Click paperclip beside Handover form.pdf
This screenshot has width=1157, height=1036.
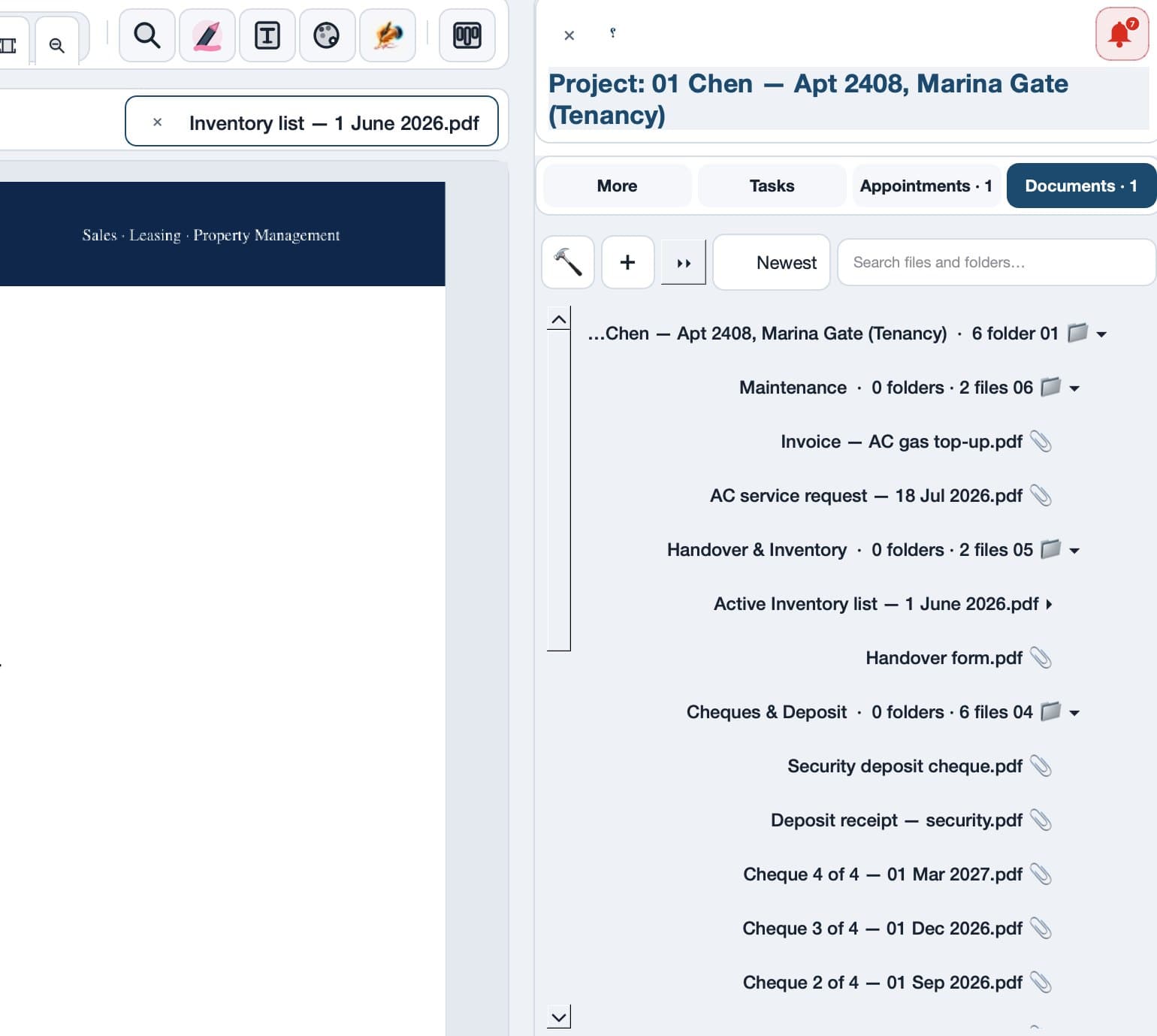click(x=1041, y=657)
